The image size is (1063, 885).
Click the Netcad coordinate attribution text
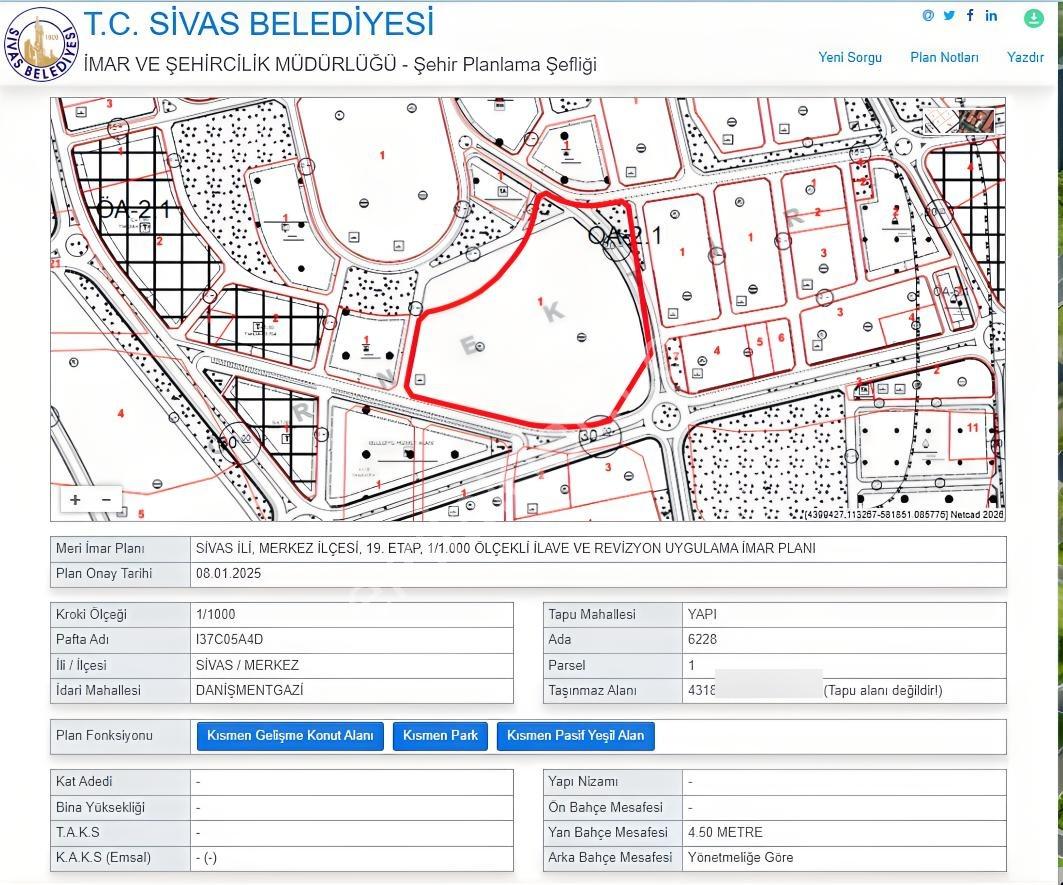pyautogui.click(x=904, y=515)
